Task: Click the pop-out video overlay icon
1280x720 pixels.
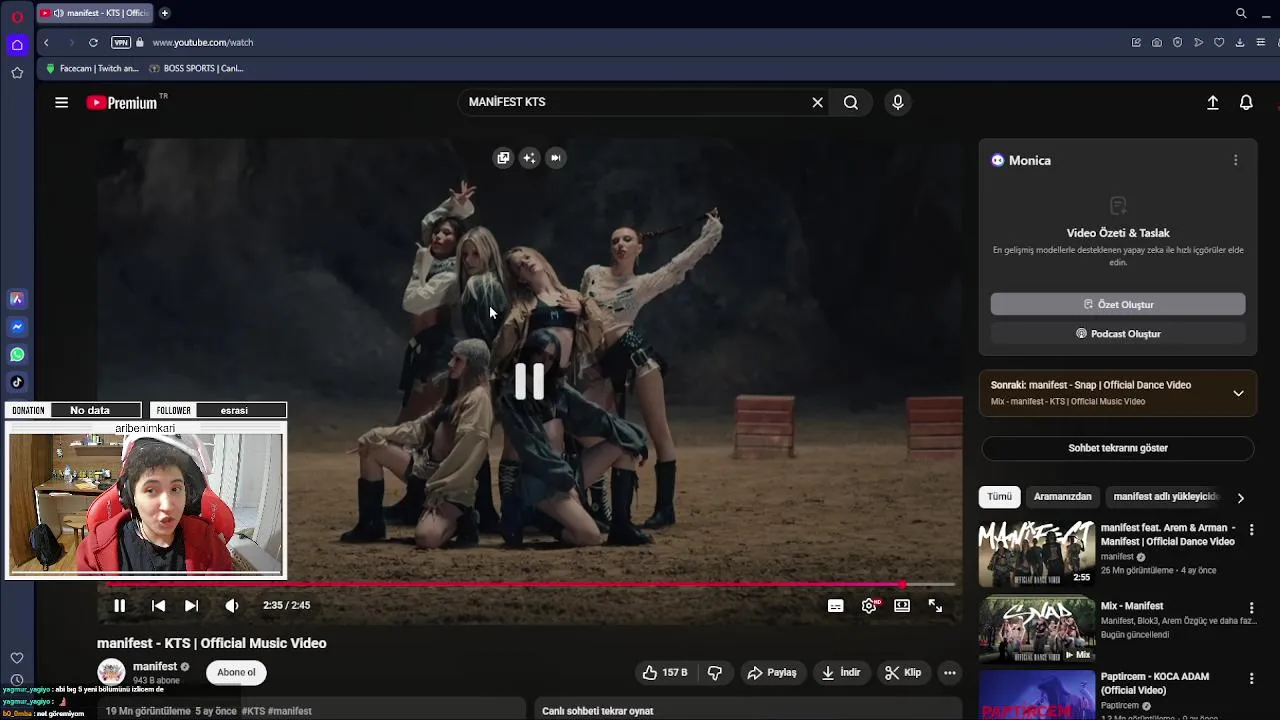Action: pos(503,158)
